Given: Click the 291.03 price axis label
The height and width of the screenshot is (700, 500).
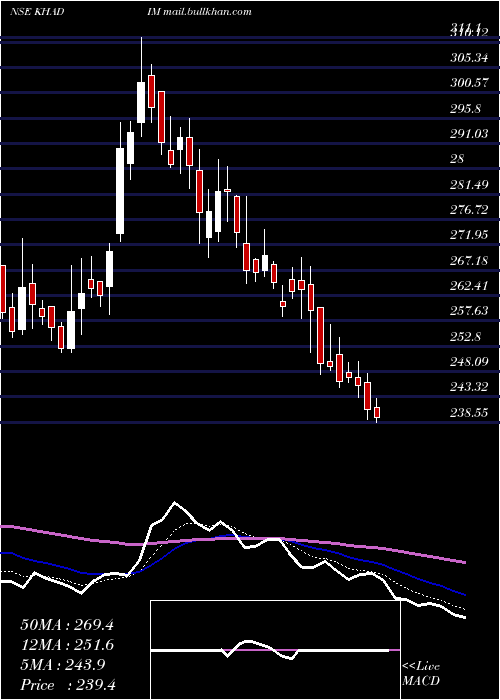Looking at the screenshot, I should 469,133.
